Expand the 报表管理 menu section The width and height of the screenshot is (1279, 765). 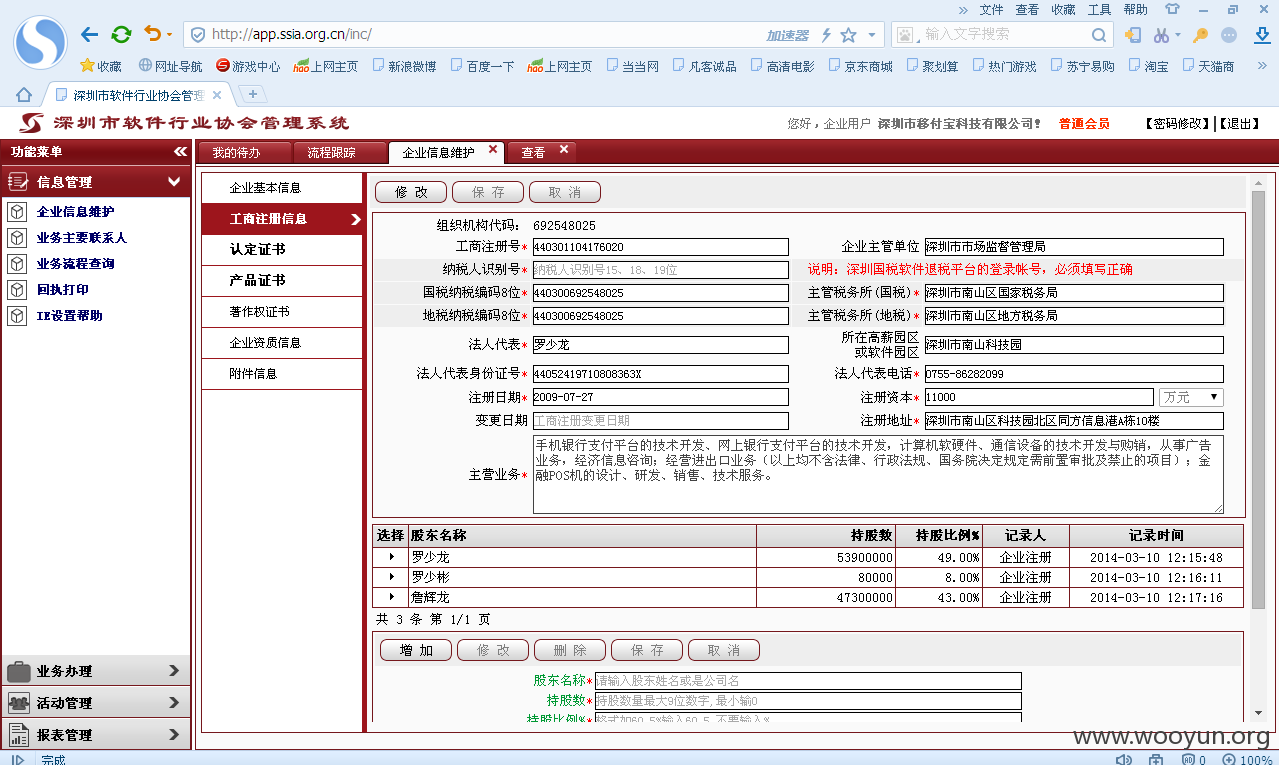[95, 734]
